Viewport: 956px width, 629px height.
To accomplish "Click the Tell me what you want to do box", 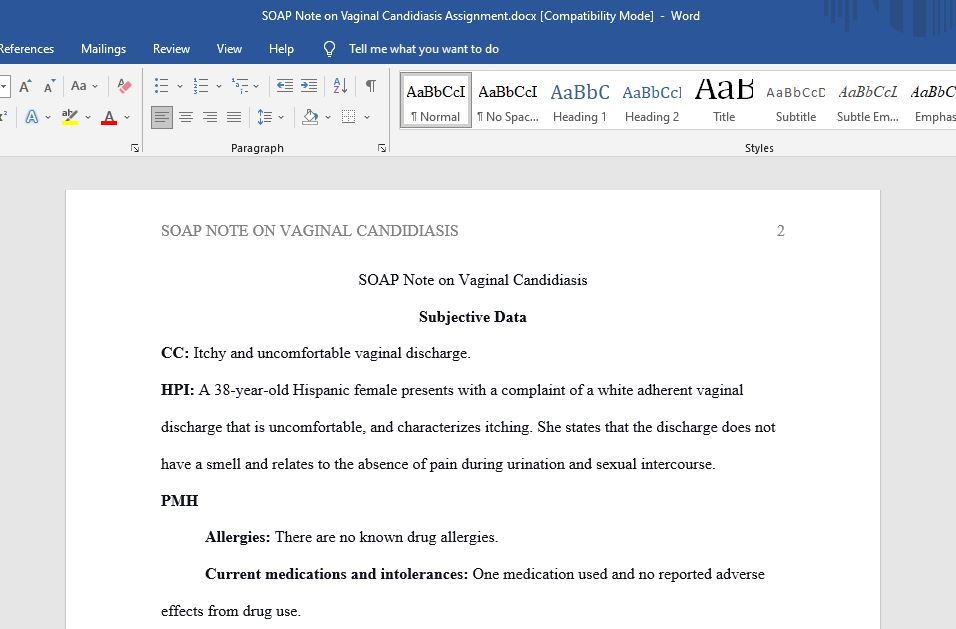I will 424,49.
